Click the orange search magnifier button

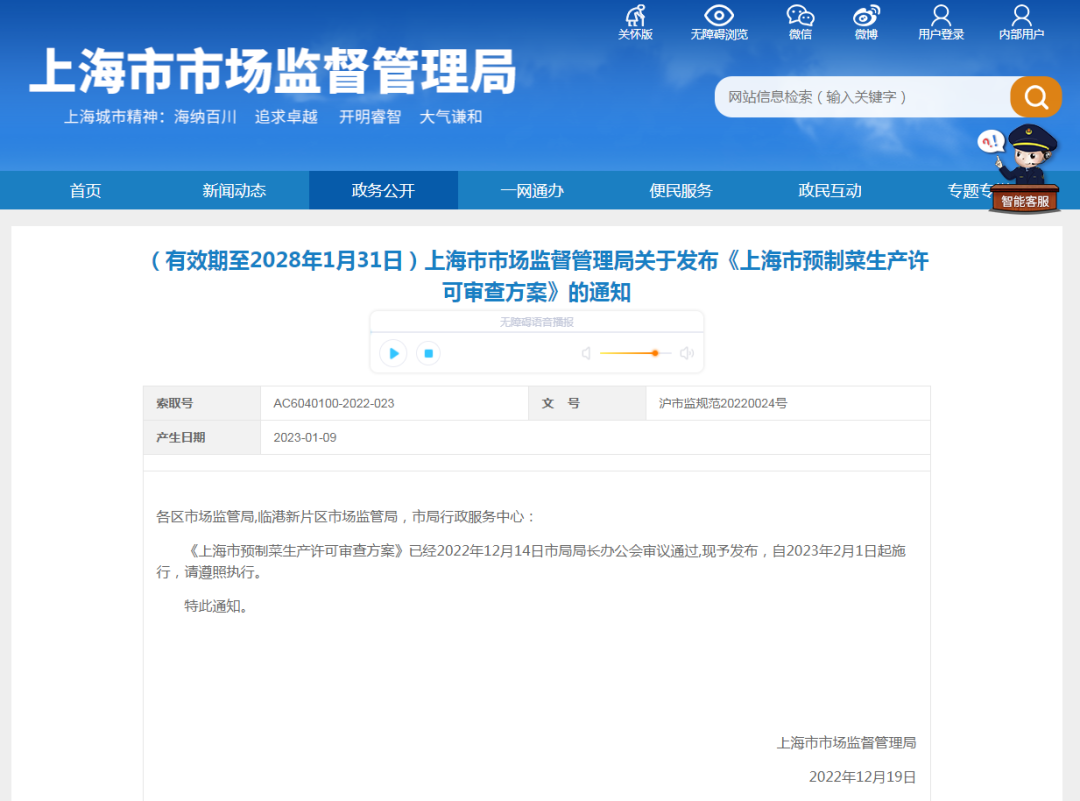click(x=1035, y=97)
